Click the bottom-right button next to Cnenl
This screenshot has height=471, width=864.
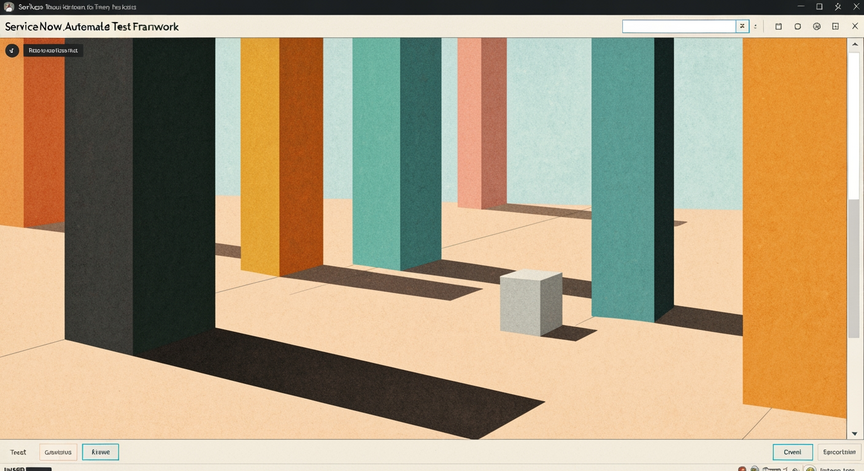[839, 452]
